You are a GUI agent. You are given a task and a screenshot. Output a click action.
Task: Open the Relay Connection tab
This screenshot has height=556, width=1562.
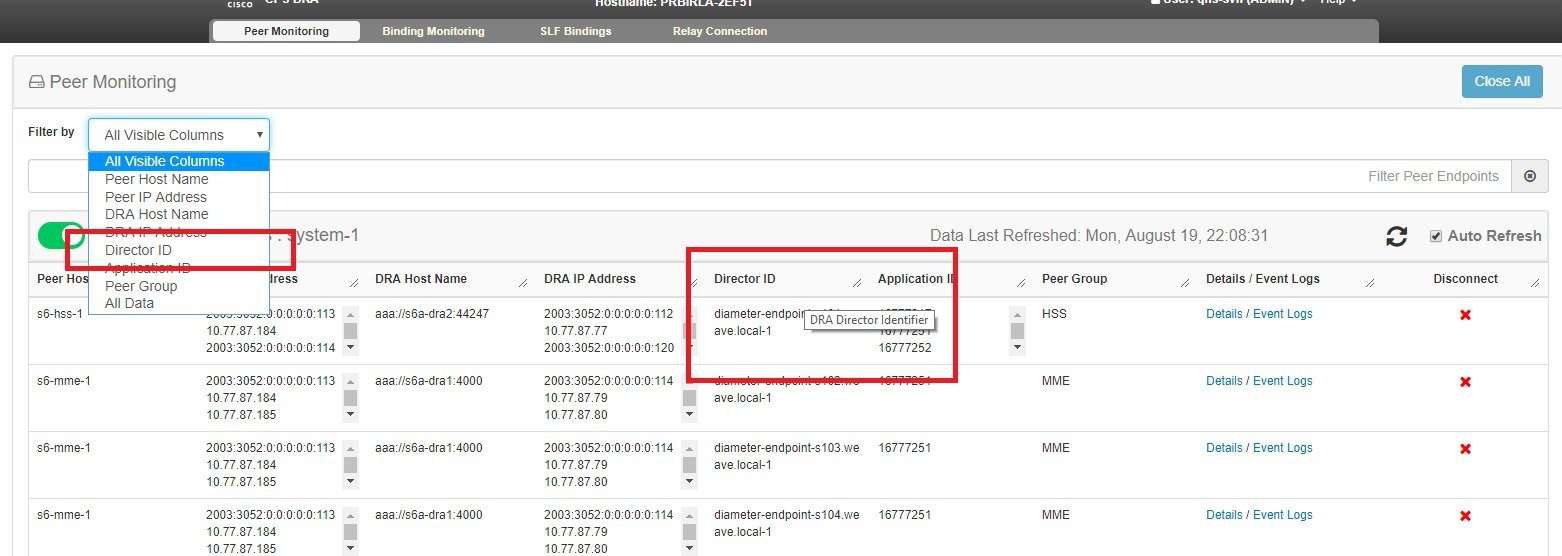[x=720, y=31]
